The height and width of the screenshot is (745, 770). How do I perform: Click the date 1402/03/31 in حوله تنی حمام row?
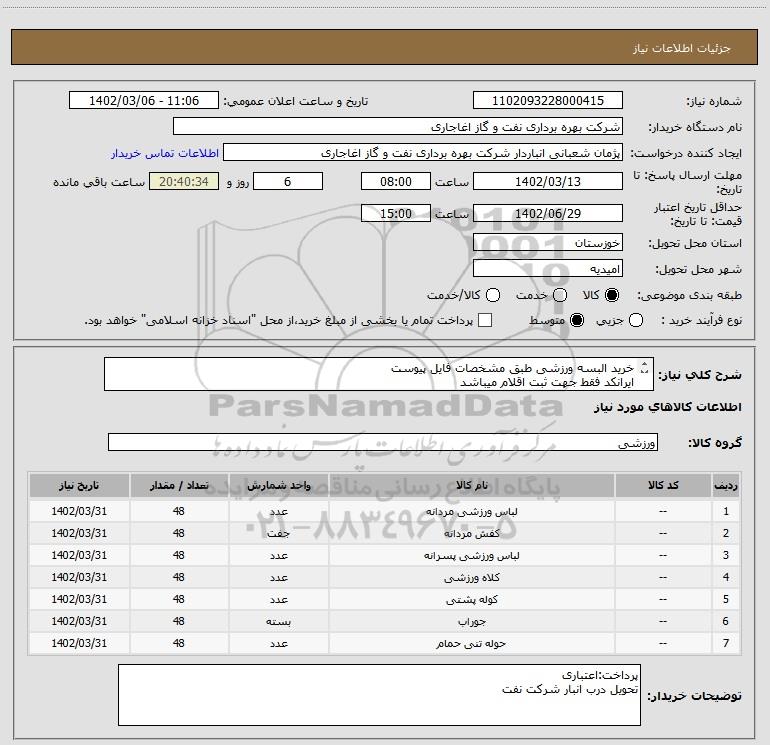[79, 643]
